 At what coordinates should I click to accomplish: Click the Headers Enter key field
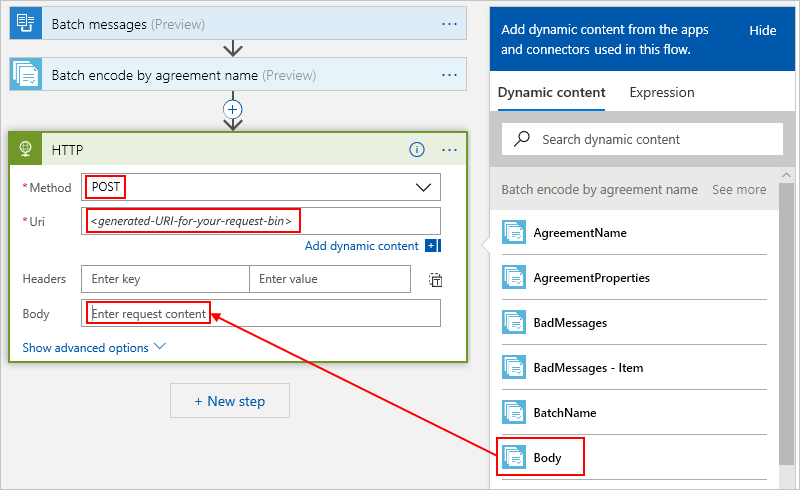click(x=165, y=279)
